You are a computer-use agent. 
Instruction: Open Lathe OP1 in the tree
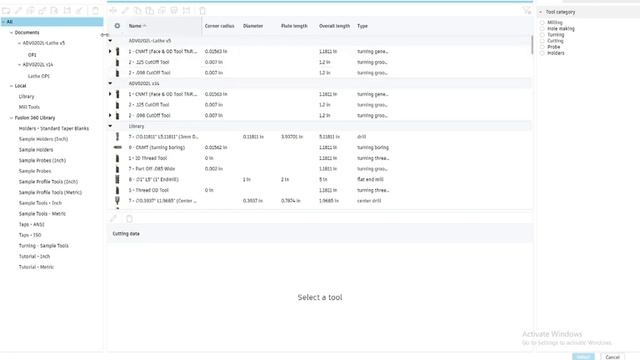pos(39,76)
